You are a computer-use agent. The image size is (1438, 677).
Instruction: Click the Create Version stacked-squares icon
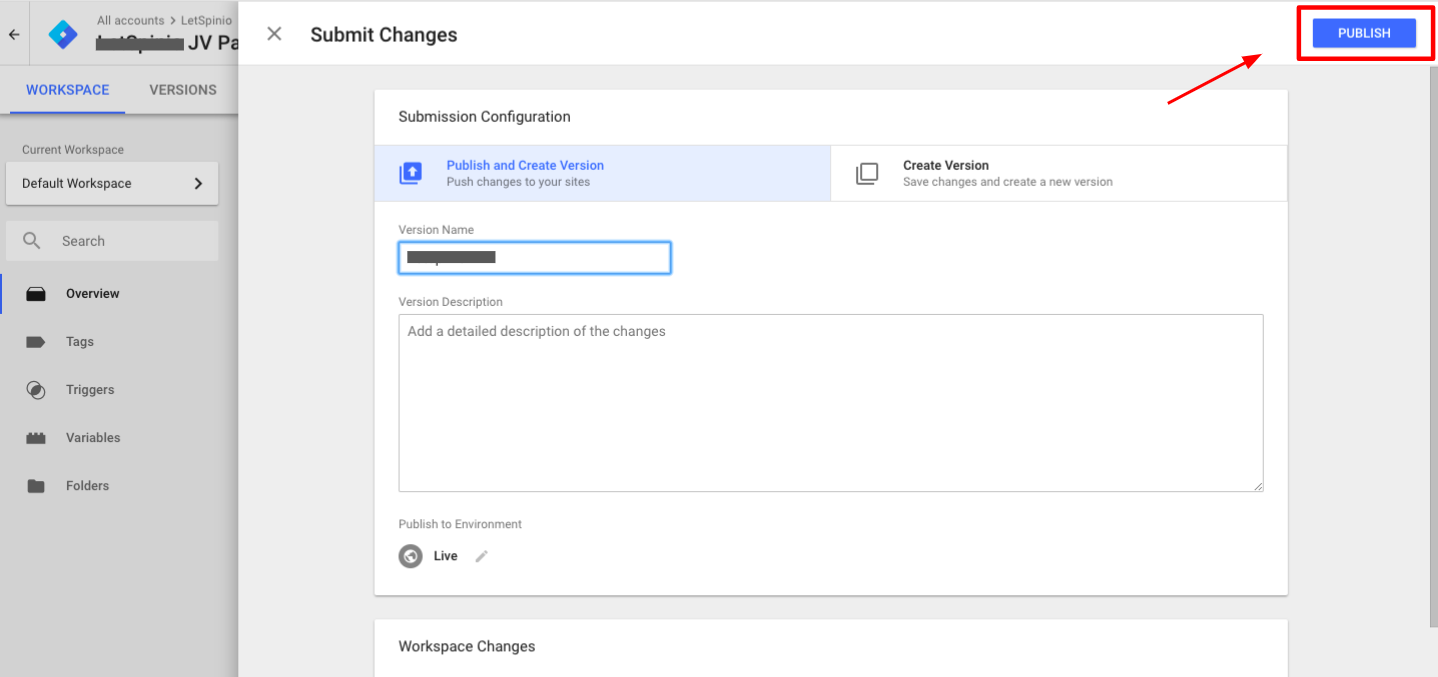click(x=867, y=173)
